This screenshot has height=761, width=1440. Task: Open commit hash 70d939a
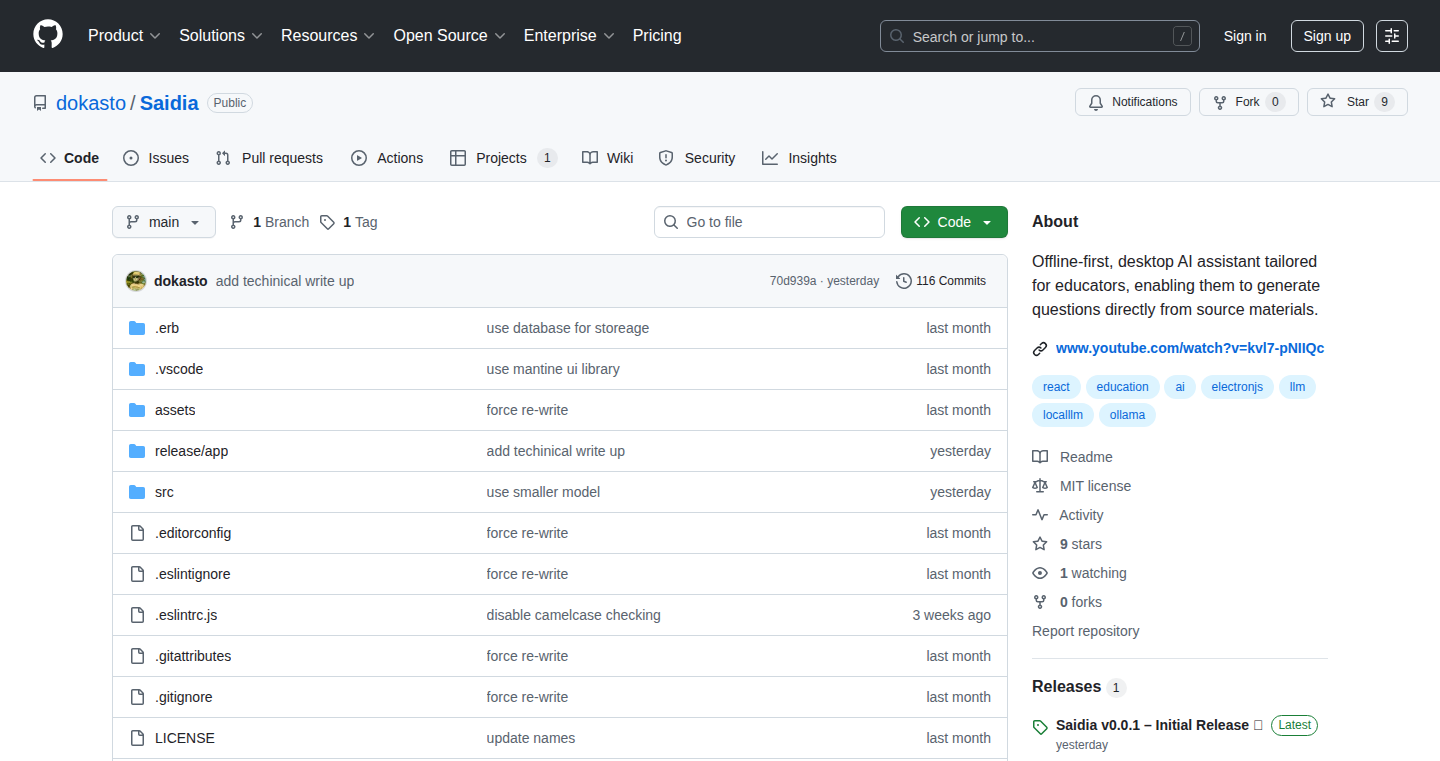(x=793, y=281)
